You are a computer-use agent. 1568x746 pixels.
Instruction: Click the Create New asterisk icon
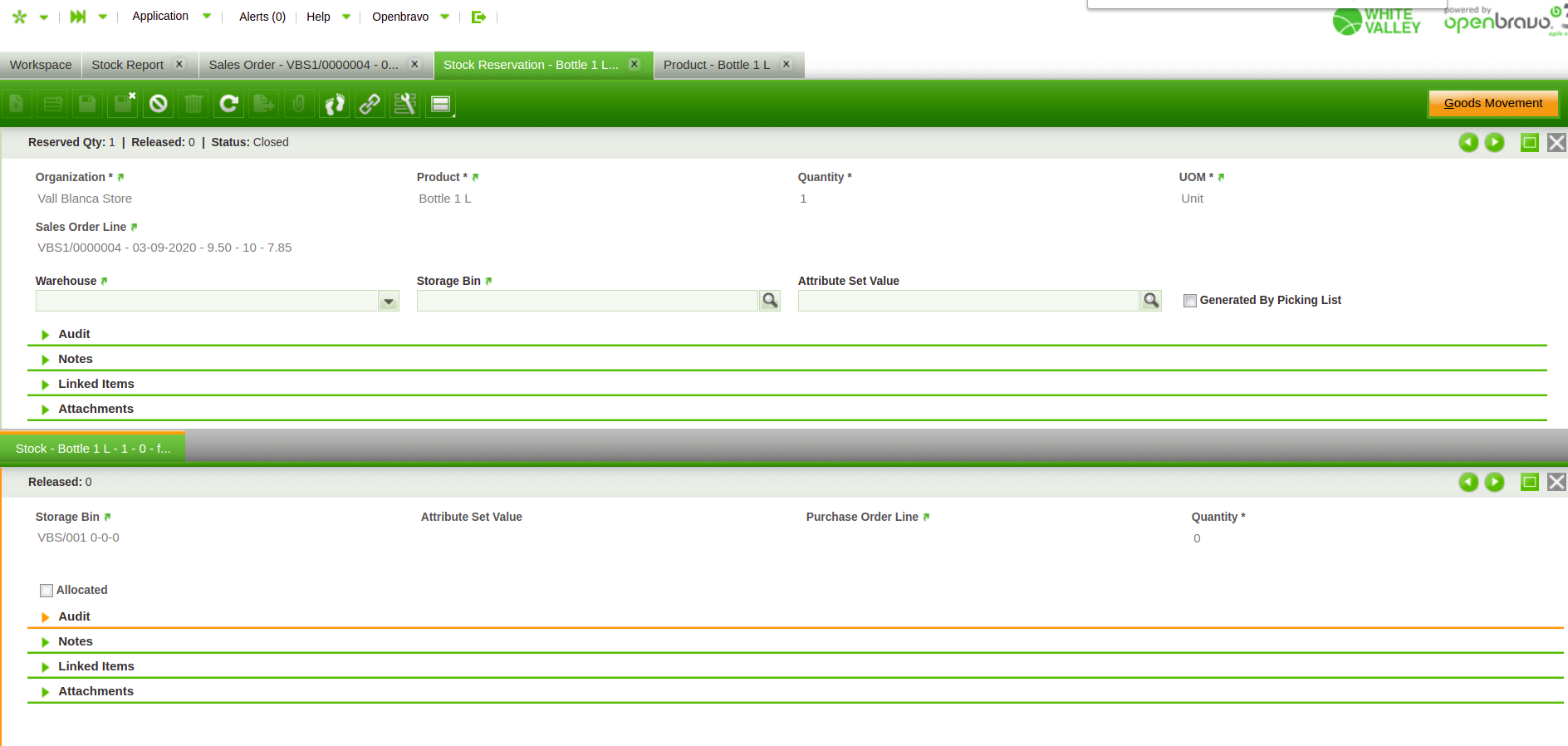point(20,17)
